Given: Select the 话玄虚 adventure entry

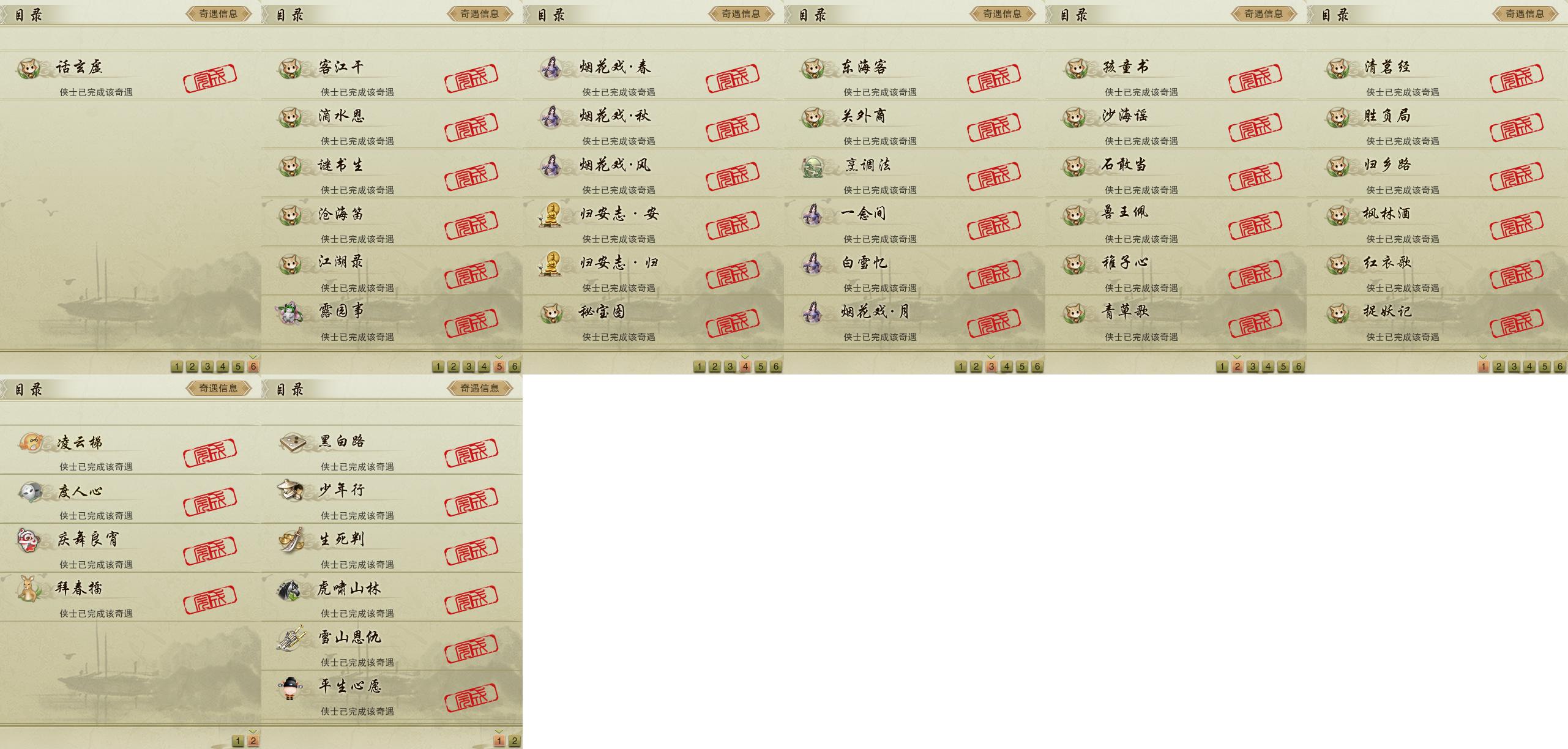Looking at the screenshot, I should click(130, 75).
